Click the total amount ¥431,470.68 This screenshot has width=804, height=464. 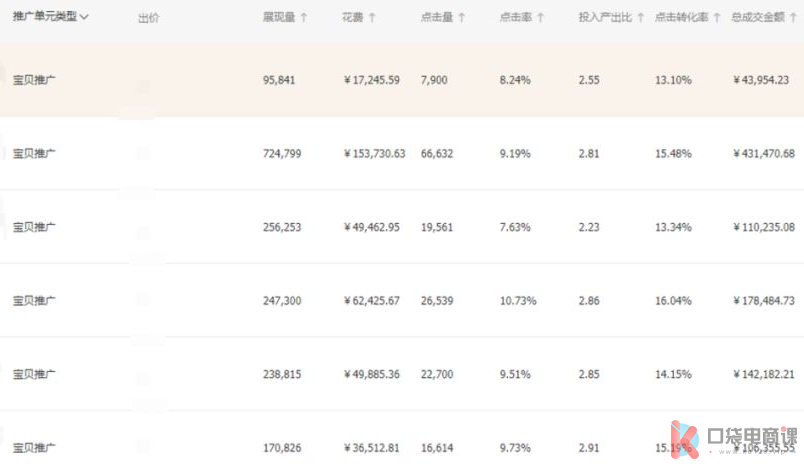[x=764, y=154]
